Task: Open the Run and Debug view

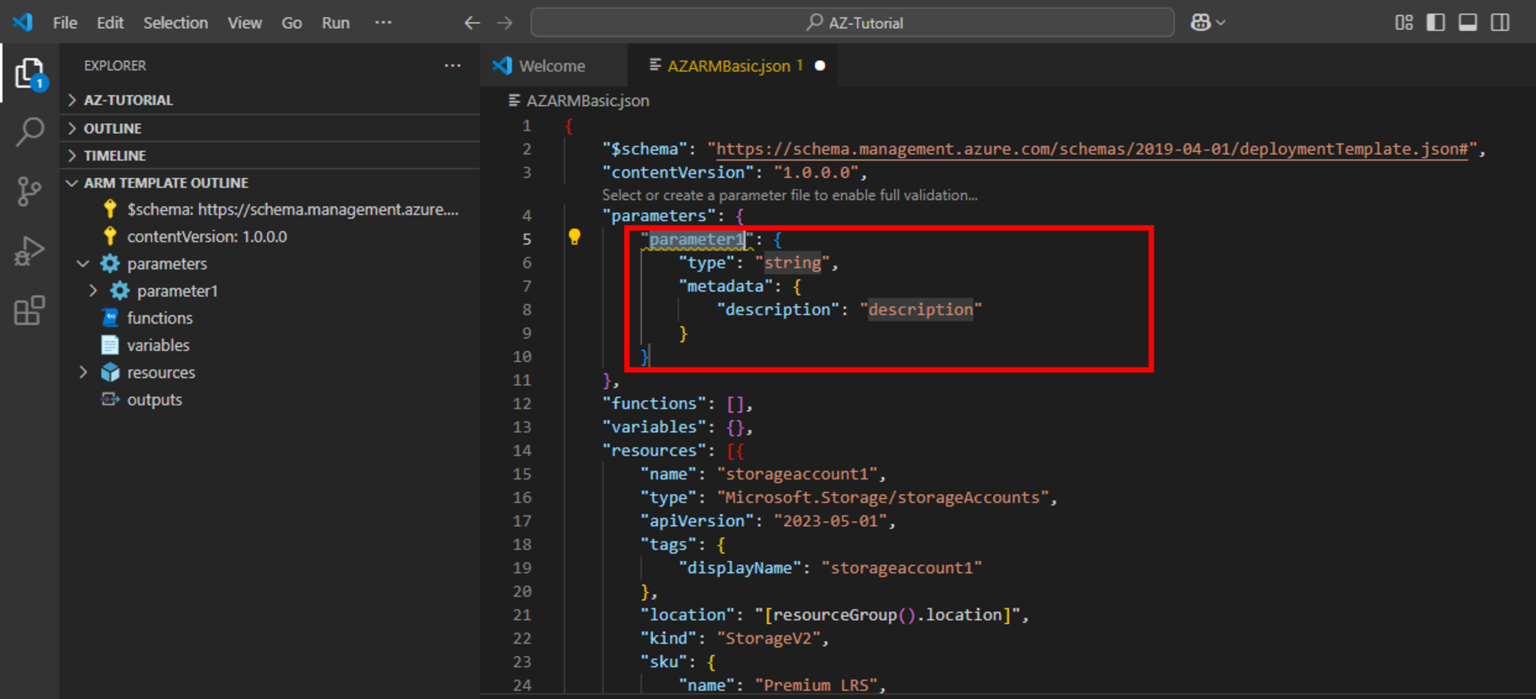Action: pyautogui.click(x=29, y=251)
